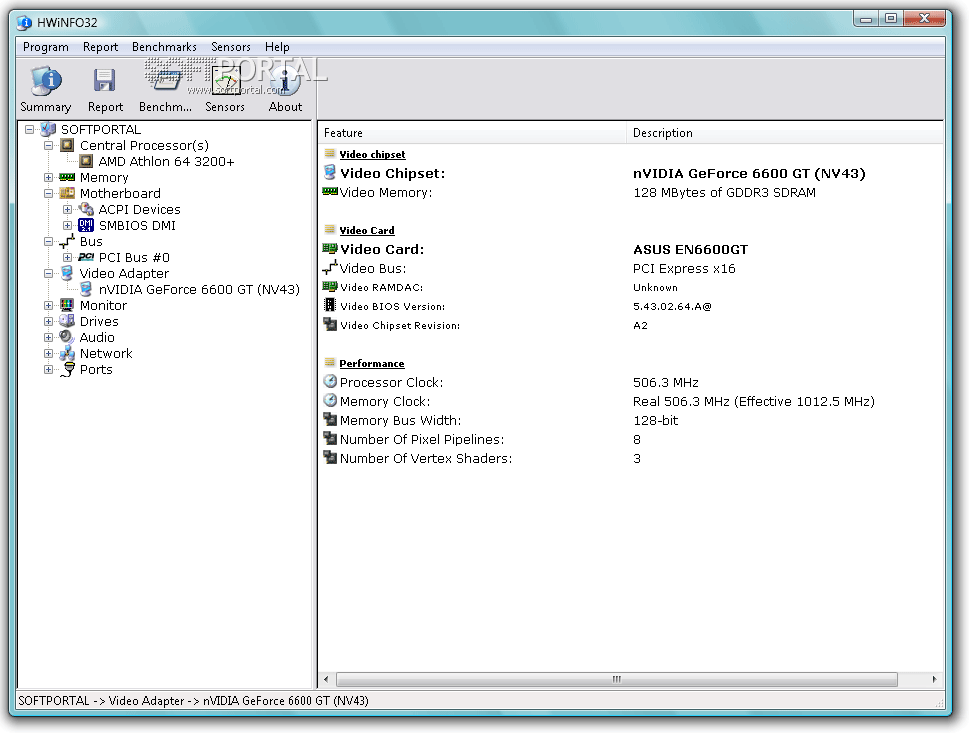
Task: Click the Ports connector icon in tree
Action: (68, 370)
